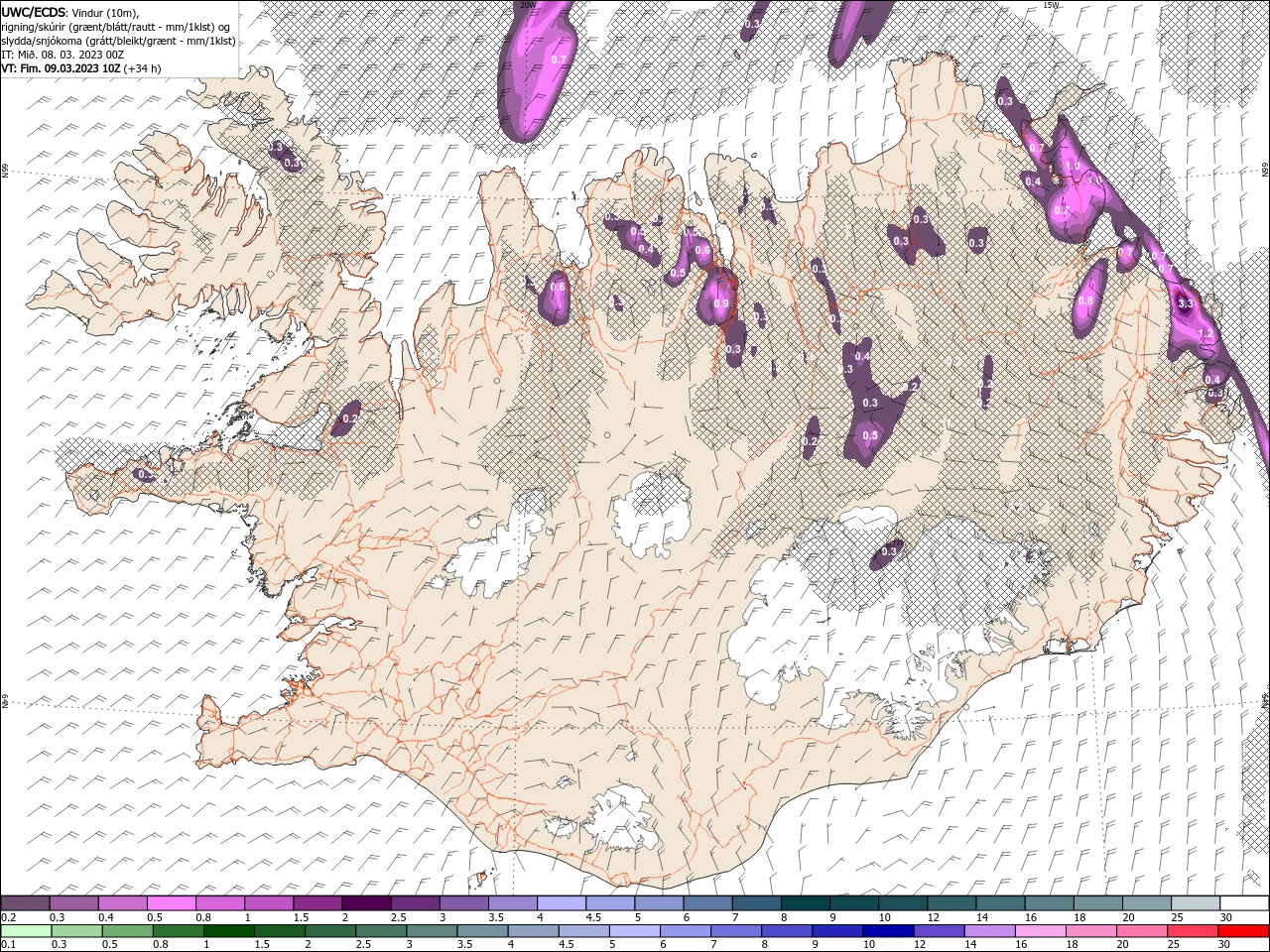The width and height of the screenshot is (1270, 952).
Task: Click the pure red rain legend swatch labeled 30
Action: (1244, 931)
